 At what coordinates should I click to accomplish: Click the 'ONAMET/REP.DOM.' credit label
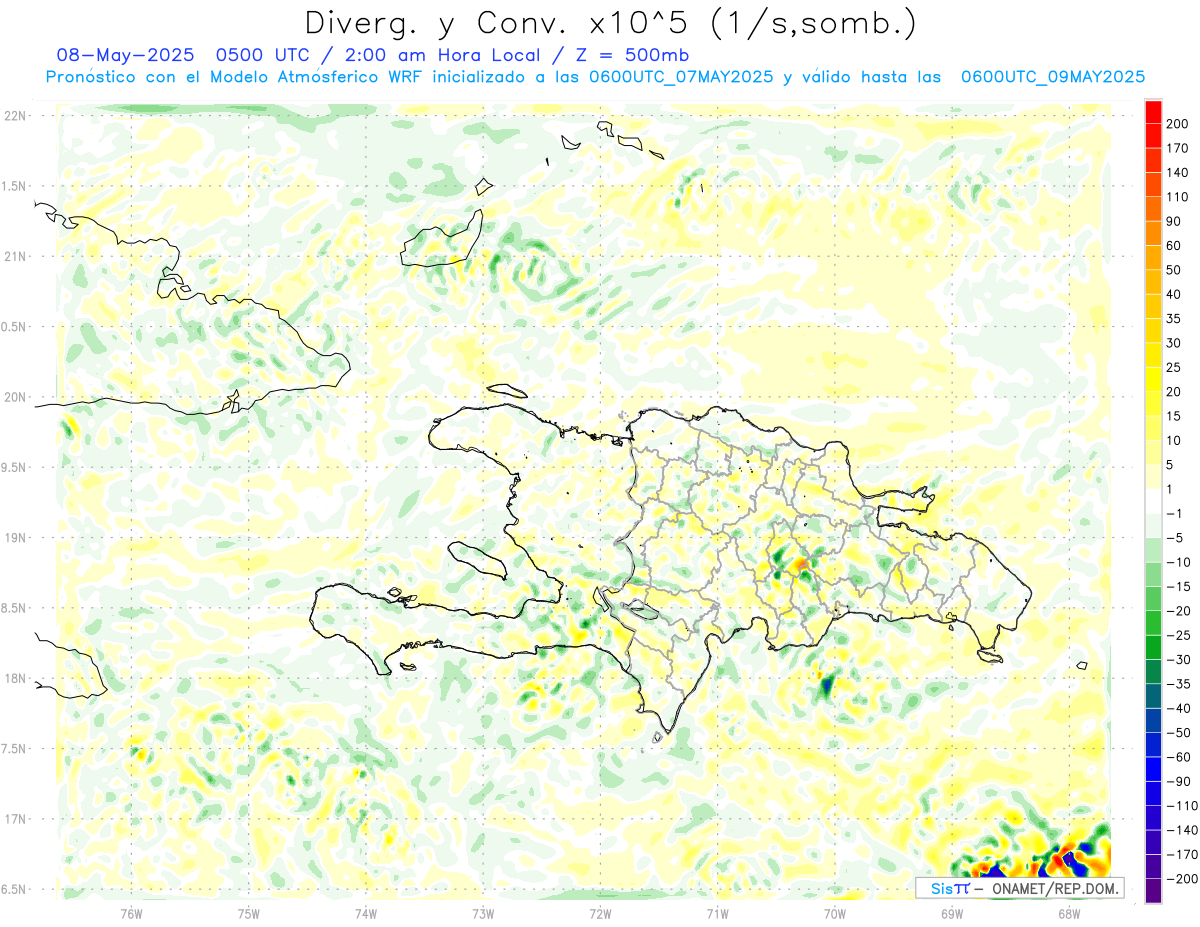point(1057,888)
